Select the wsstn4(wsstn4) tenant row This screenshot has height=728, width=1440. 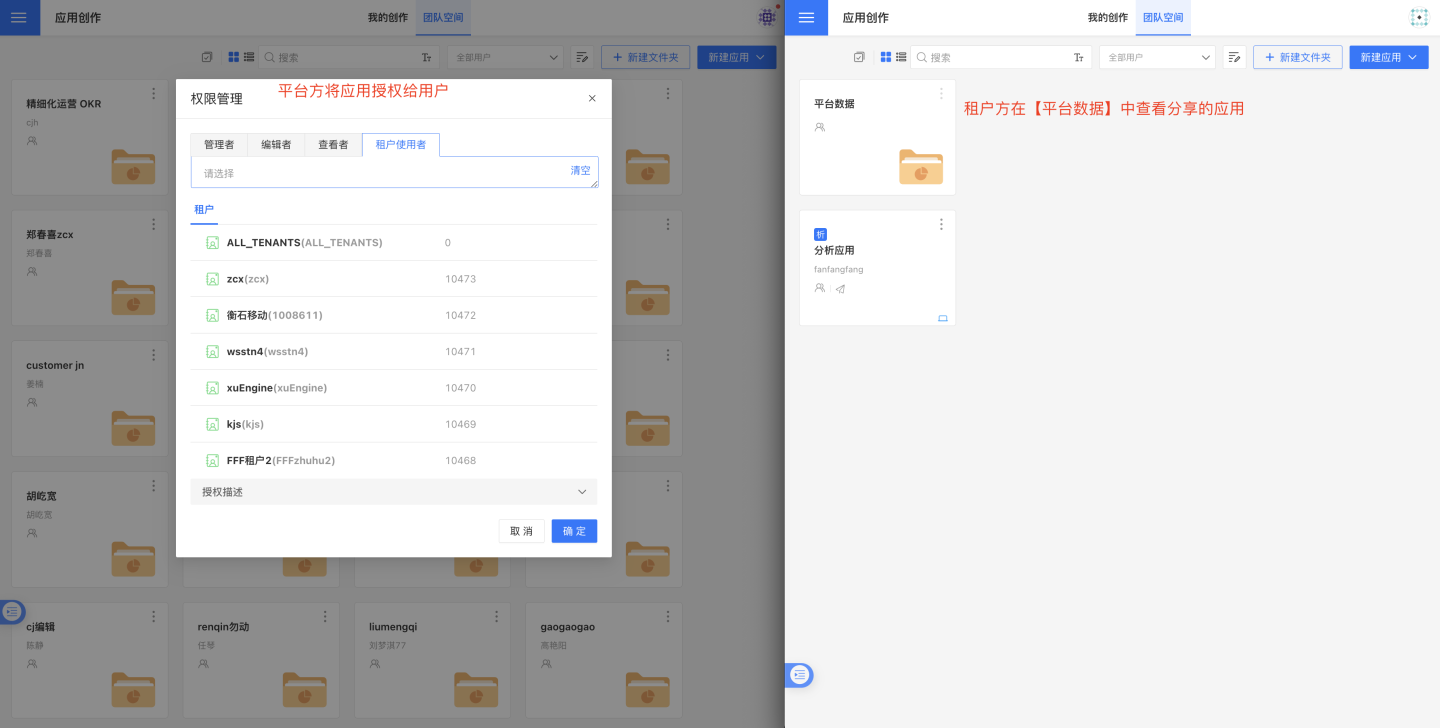coord(394,352)
